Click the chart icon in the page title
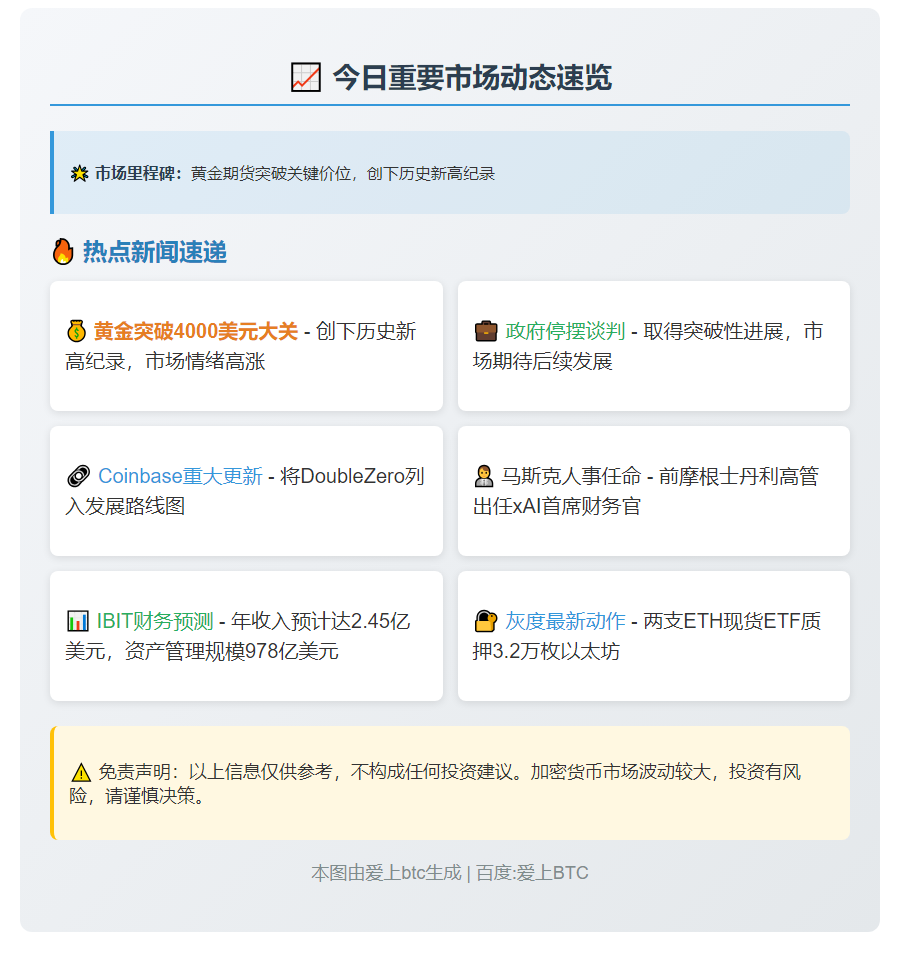Screen dimensions: 900x963 (306, 75)
